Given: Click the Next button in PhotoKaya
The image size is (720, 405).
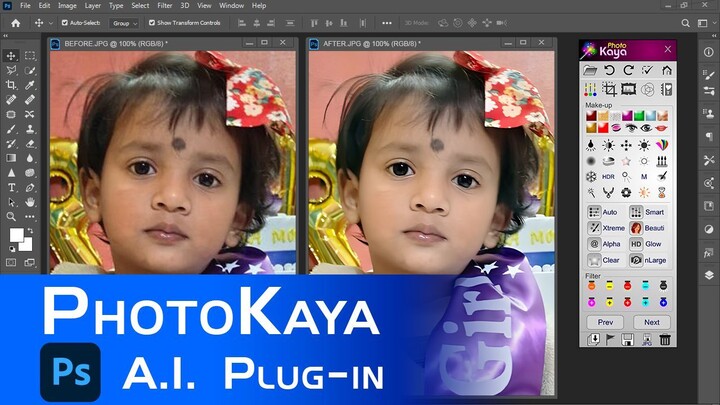Looking at the screenshot, I should pos(652,322).
